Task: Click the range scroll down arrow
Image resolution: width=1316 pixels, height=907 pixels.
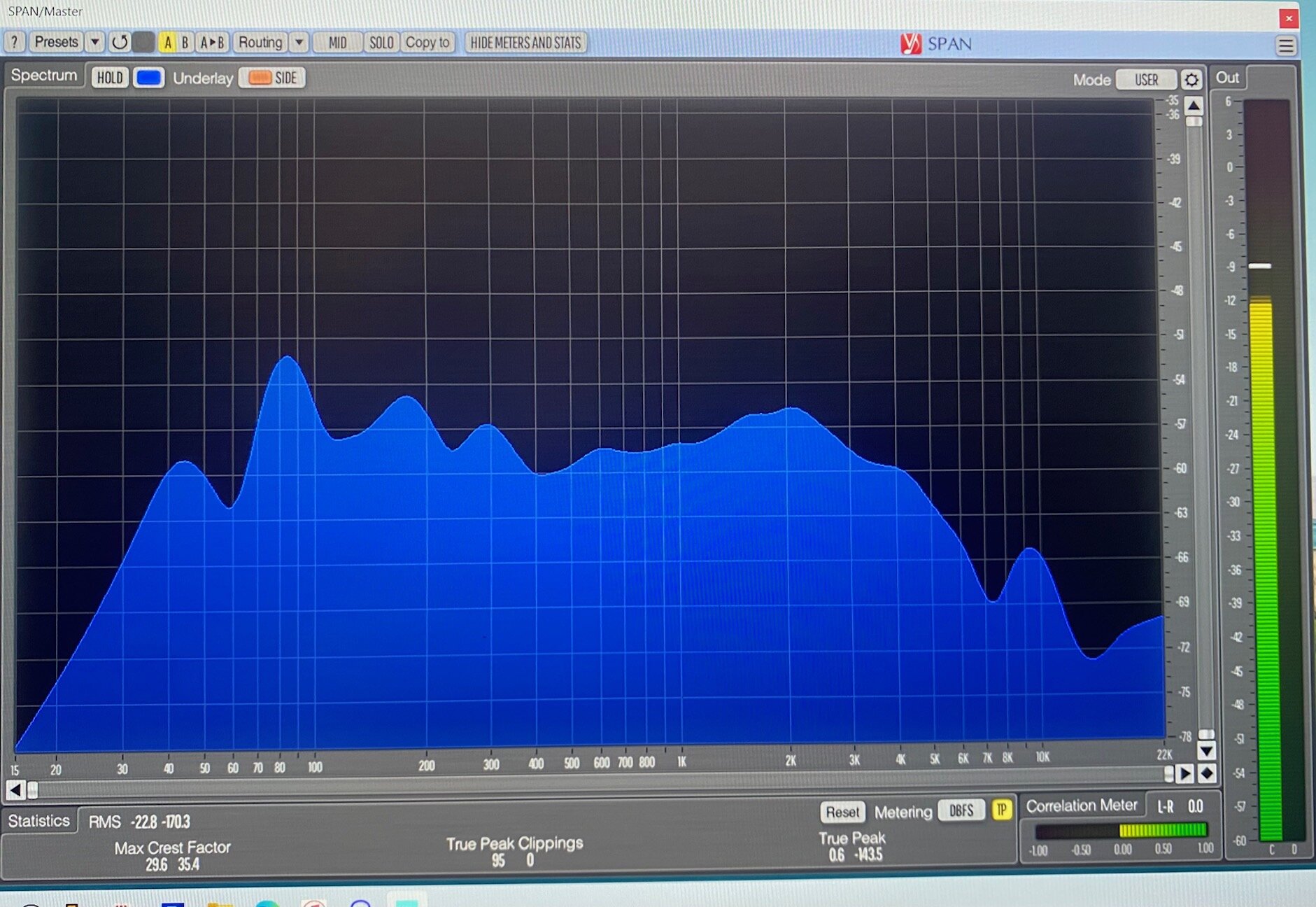Action: 1206,751
